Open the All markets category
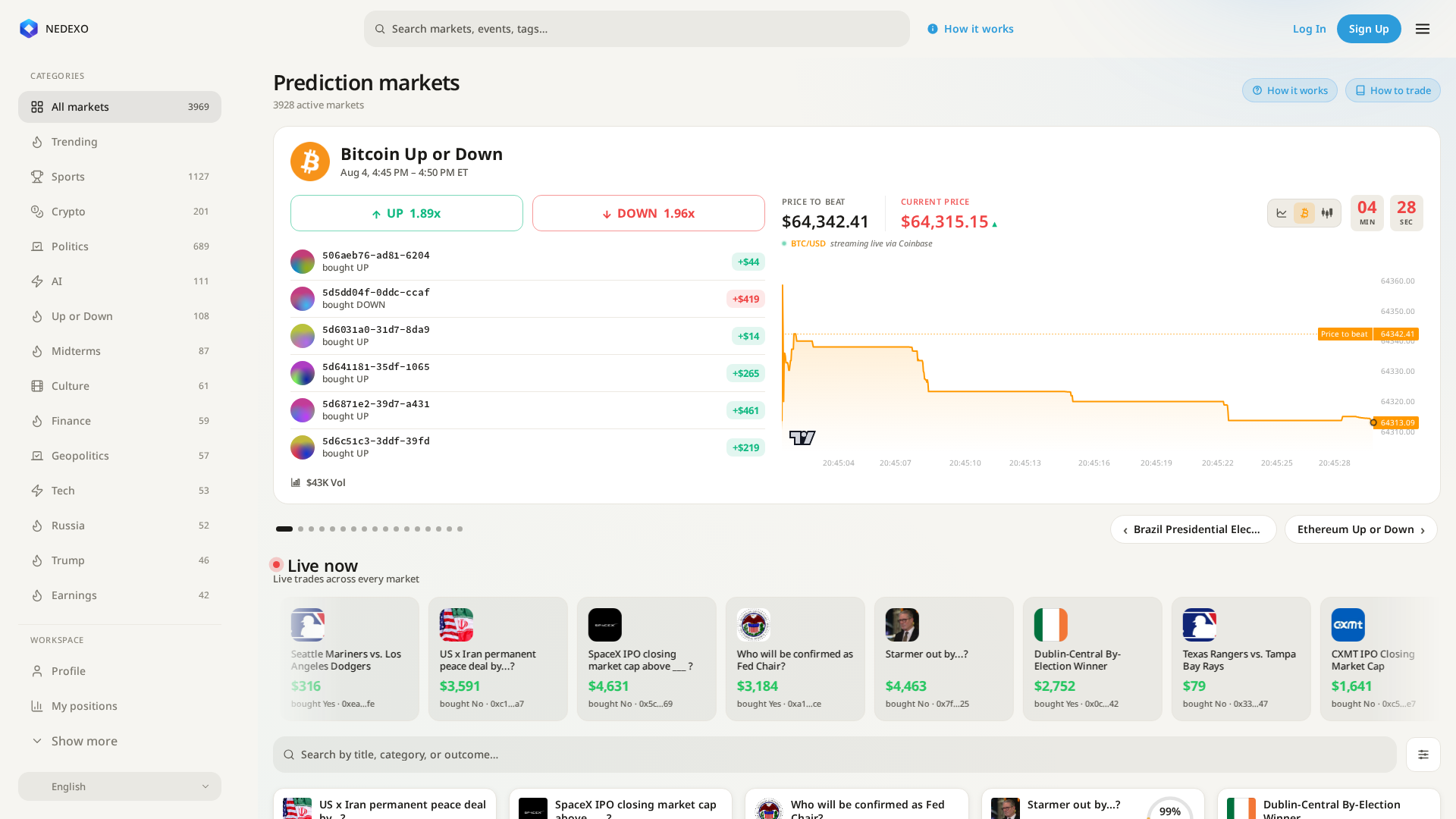1456x819 pixels. pyautogui.click(x=120, y=107)
